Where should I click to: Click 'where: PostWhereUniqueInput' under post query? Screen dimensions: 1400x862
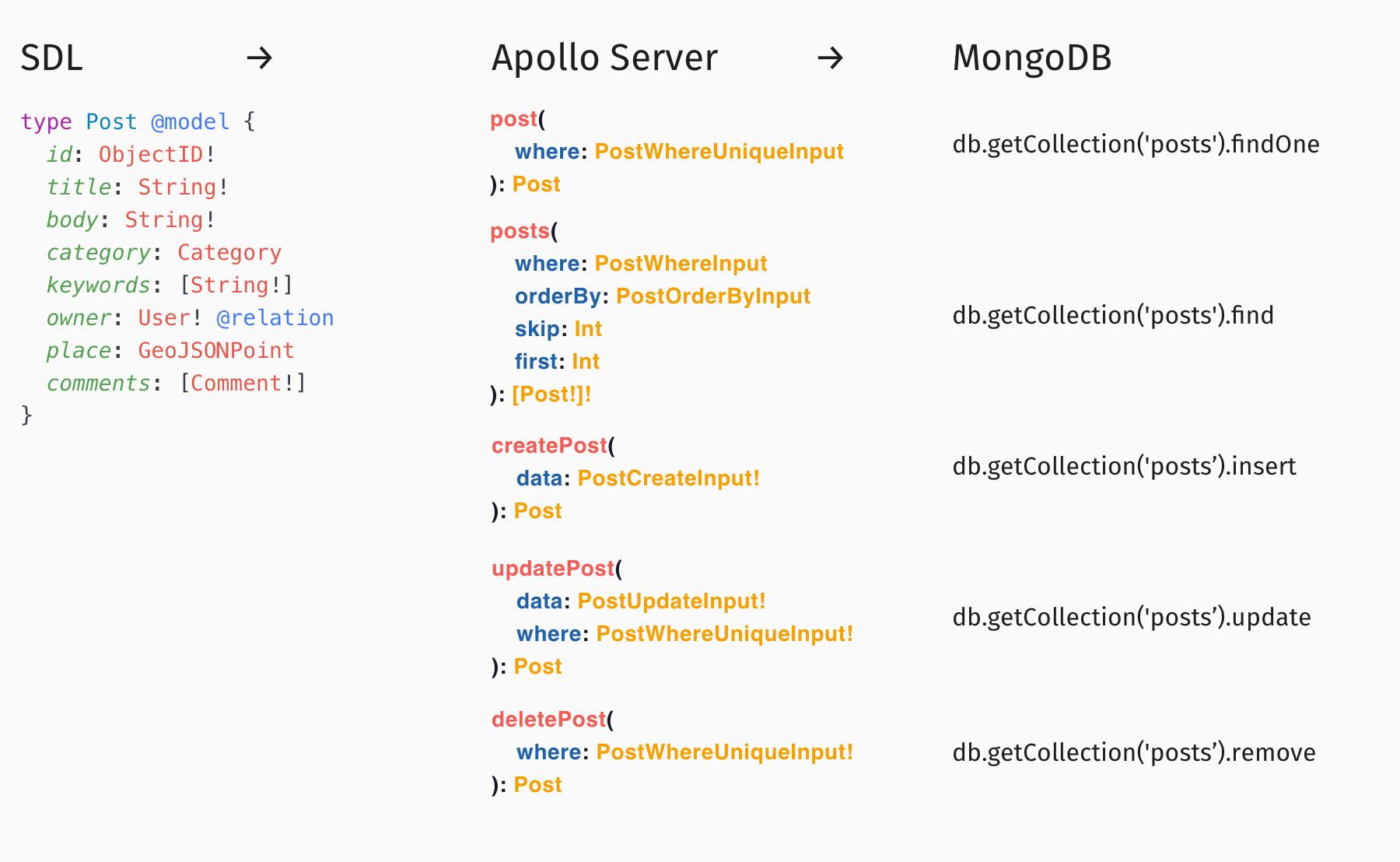click(679, 152)
